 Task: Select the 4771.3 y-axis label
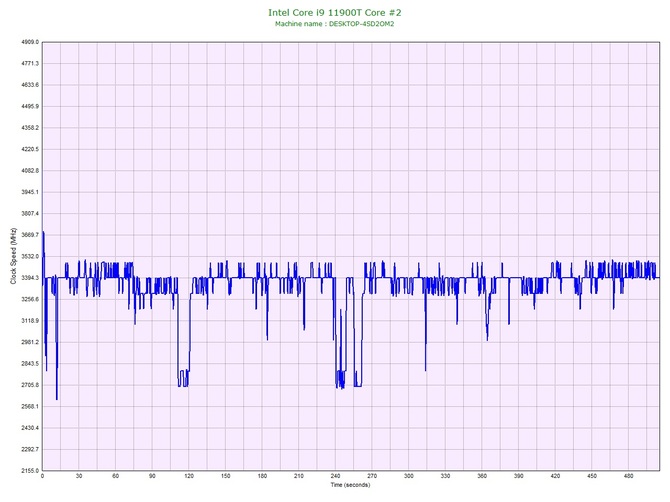pos(30,64)
